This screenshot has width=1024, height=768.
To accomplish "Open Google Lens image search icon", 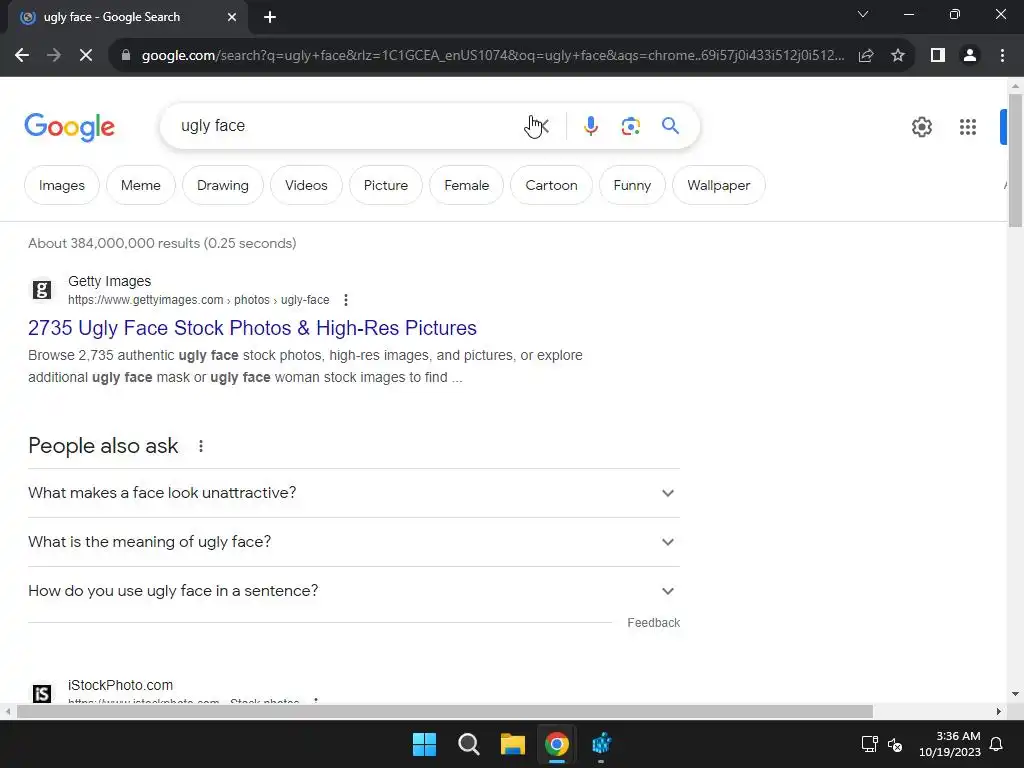I will (x=630, y=125).
